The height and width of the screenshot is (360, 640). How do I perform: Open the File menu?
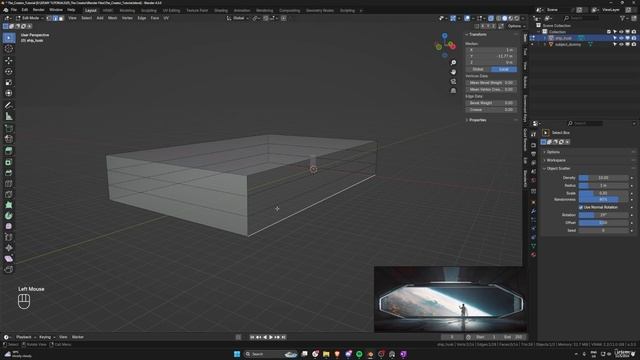pyautogui.click(x=14, y=10)
